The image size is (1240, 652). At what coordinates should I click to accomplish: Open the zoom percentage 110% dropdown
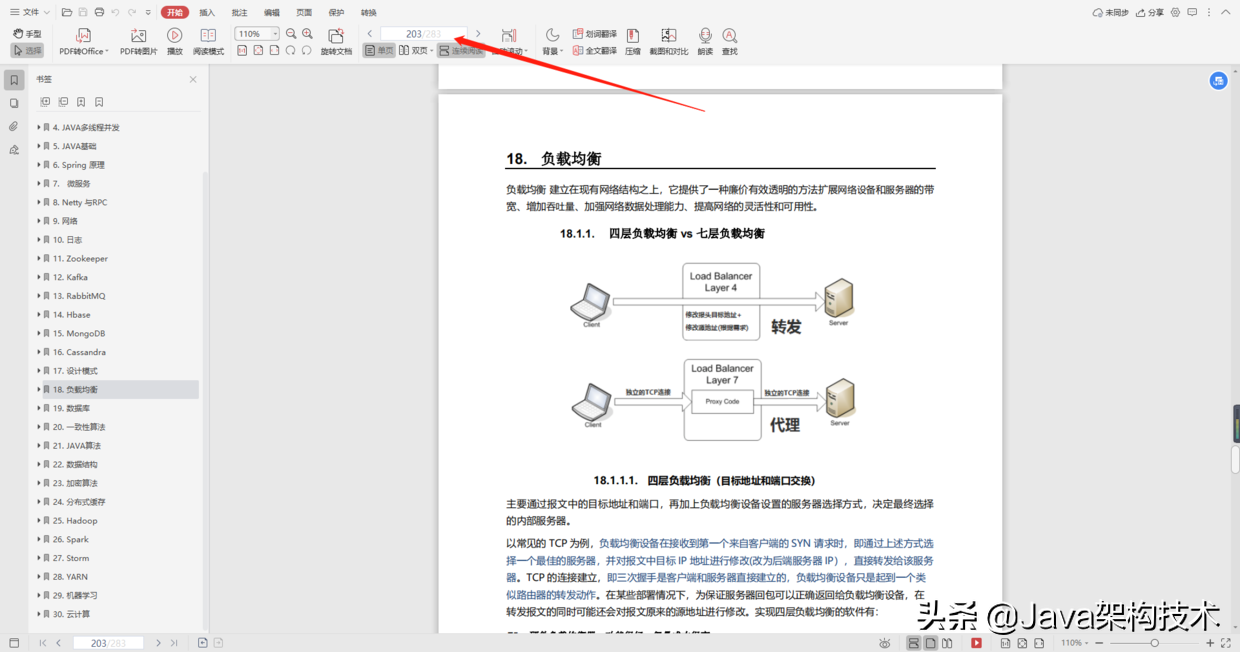click(275, 34)
